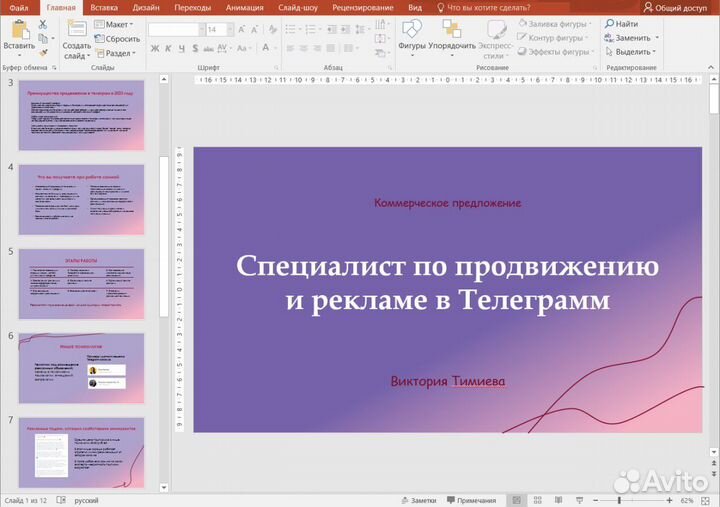Open the Фигуры shapes gallery
Image resolution: width=720 pixels, height=507 pixels.
[x=412, y=38]
